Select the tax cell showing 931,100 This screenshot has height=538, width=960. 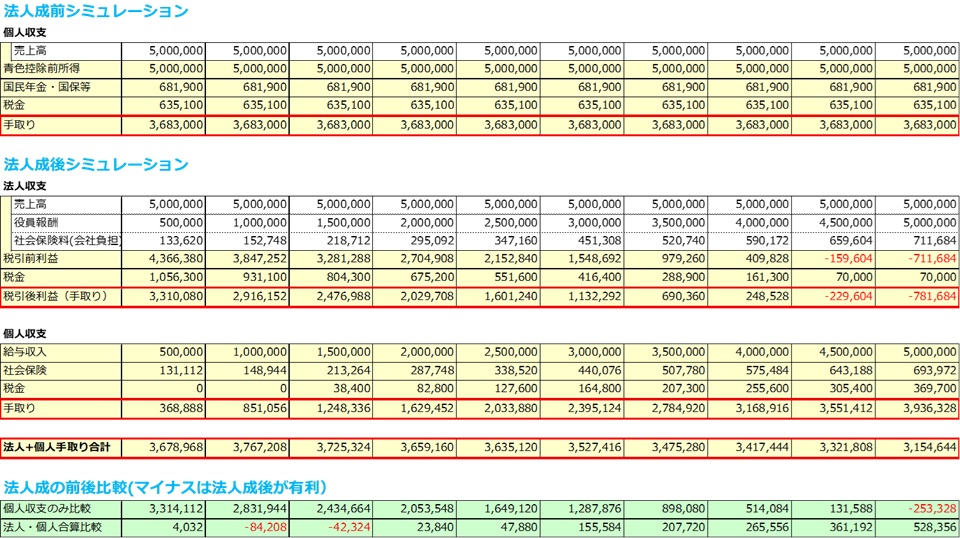click(x=247, y=277)
